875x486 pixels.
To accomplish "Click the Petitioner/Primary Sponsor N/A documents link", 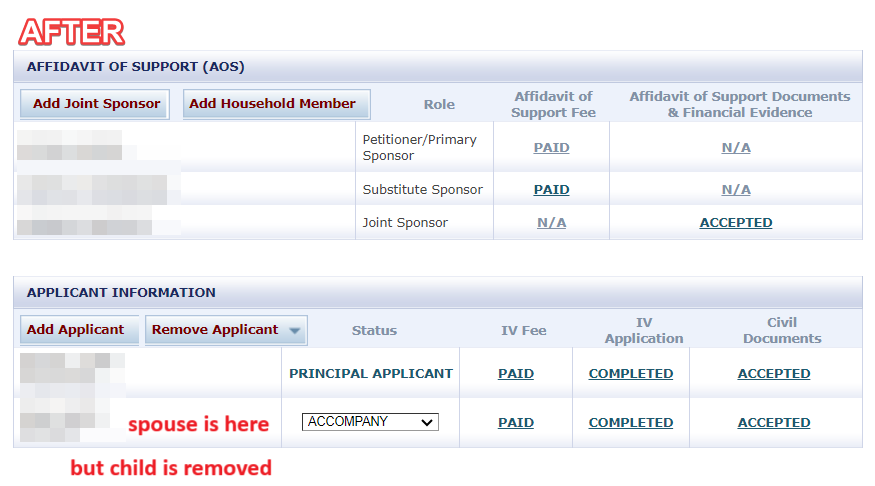I will tap(735, 148).
